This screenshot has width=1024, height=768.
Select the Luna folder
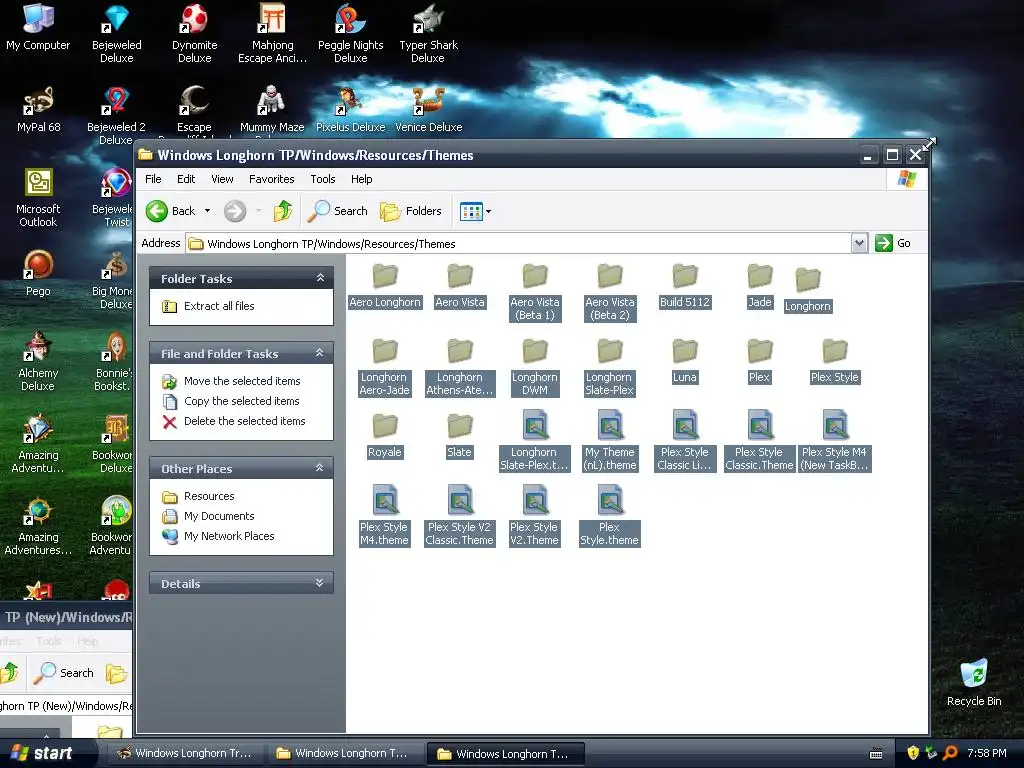pyautogui.click(x=684, y=361)
